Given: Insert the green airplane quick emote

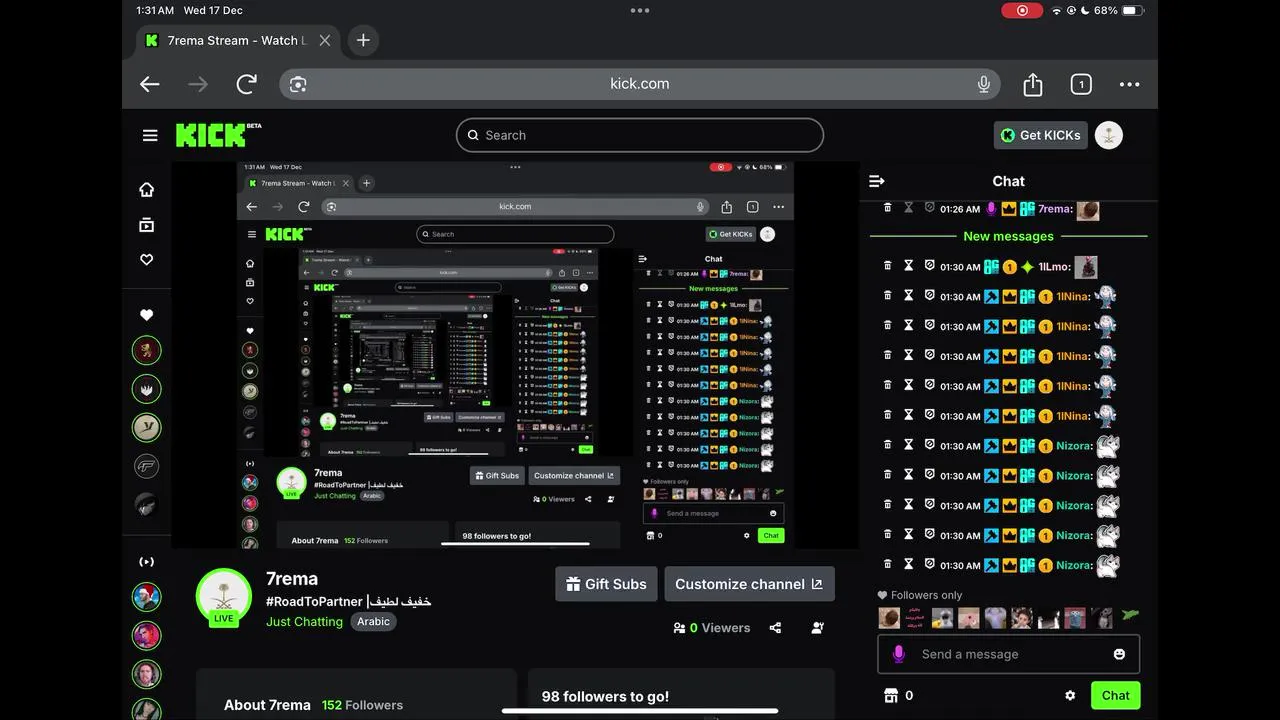Looking at the screenshot, I should pos(1129,616).
